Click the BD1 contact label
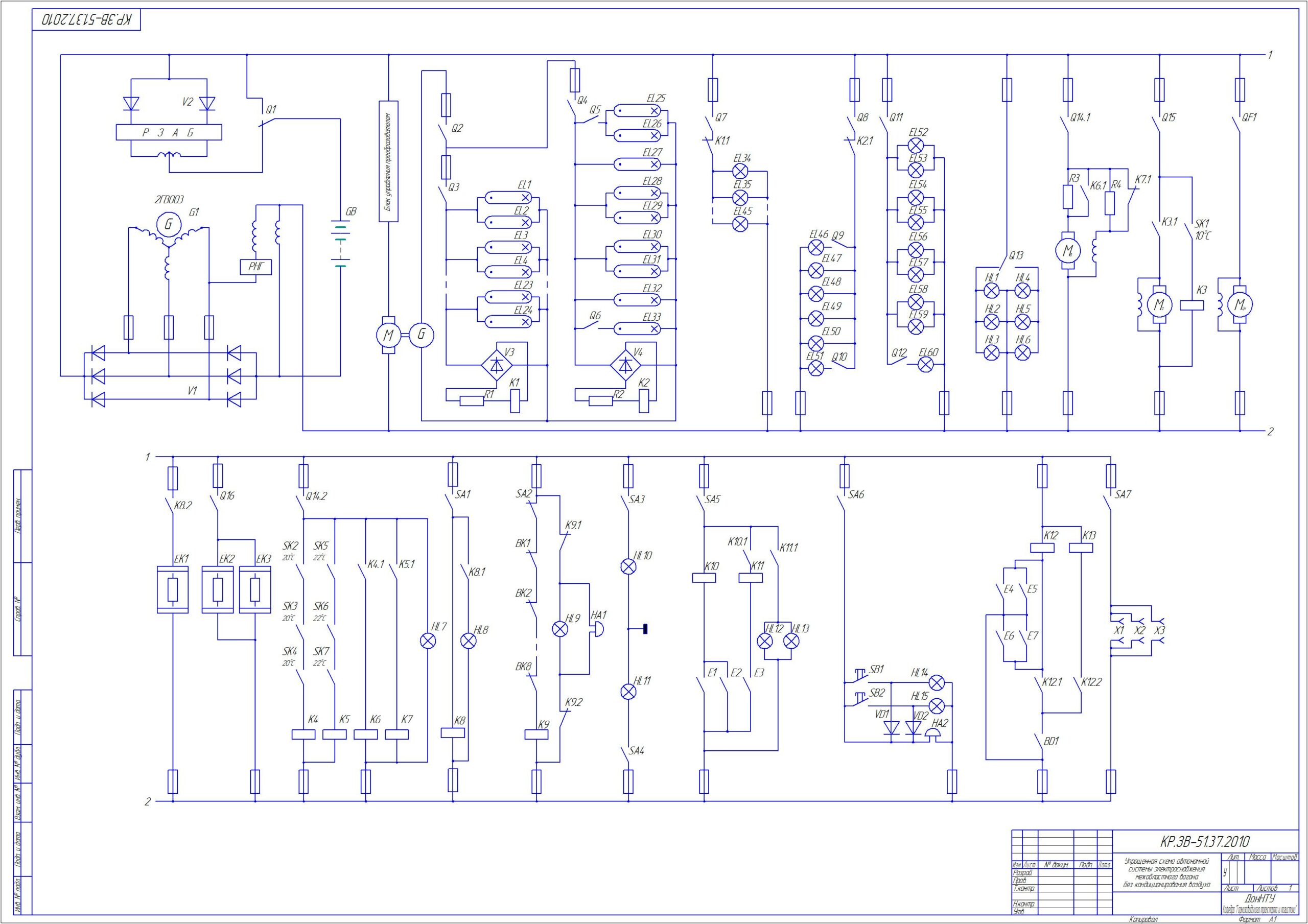The image size is (1308, 924). 1051,741
